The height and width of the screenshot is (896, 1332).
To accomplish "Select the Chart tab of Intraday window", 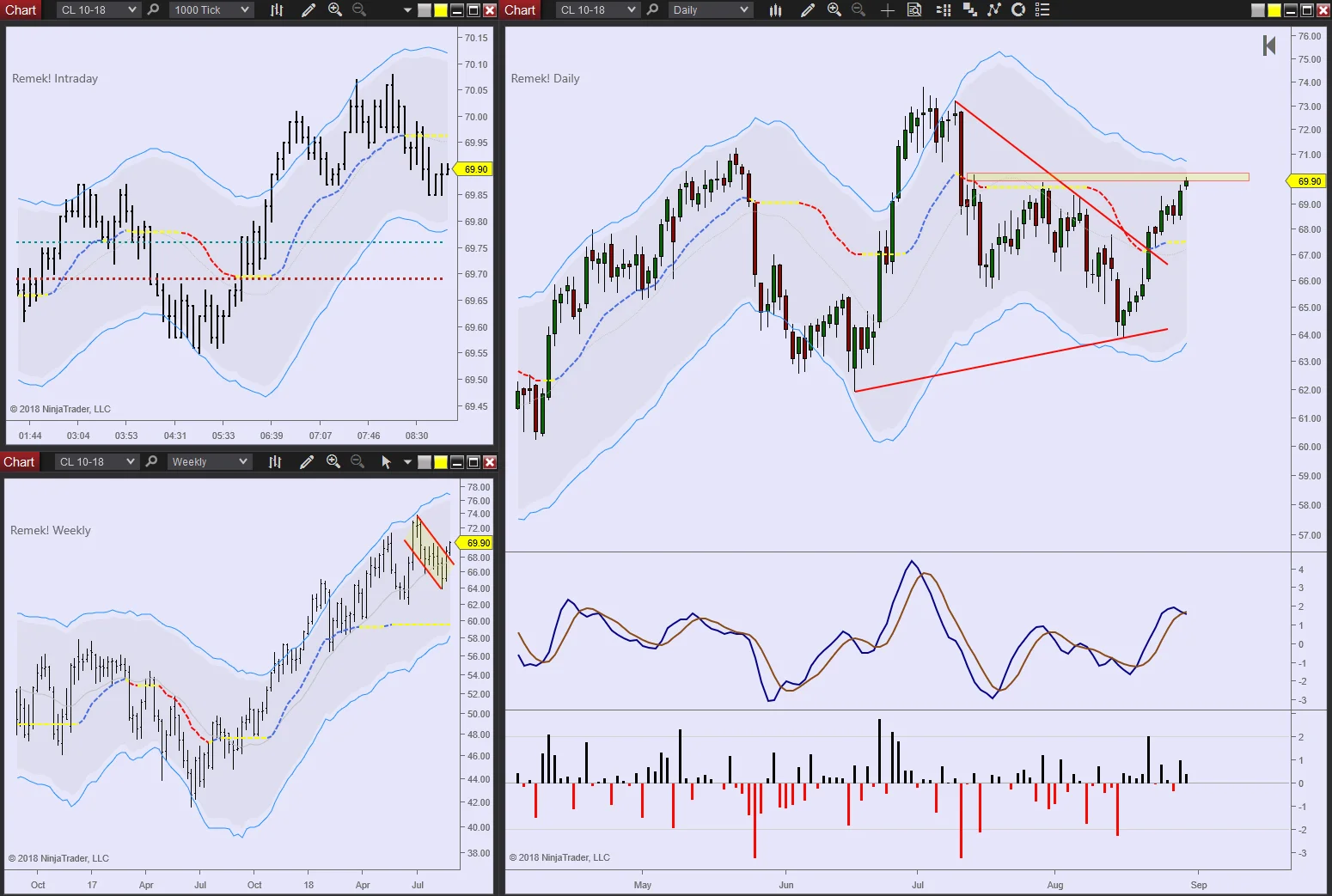I will pyautogui.click(x=21, y=10).
